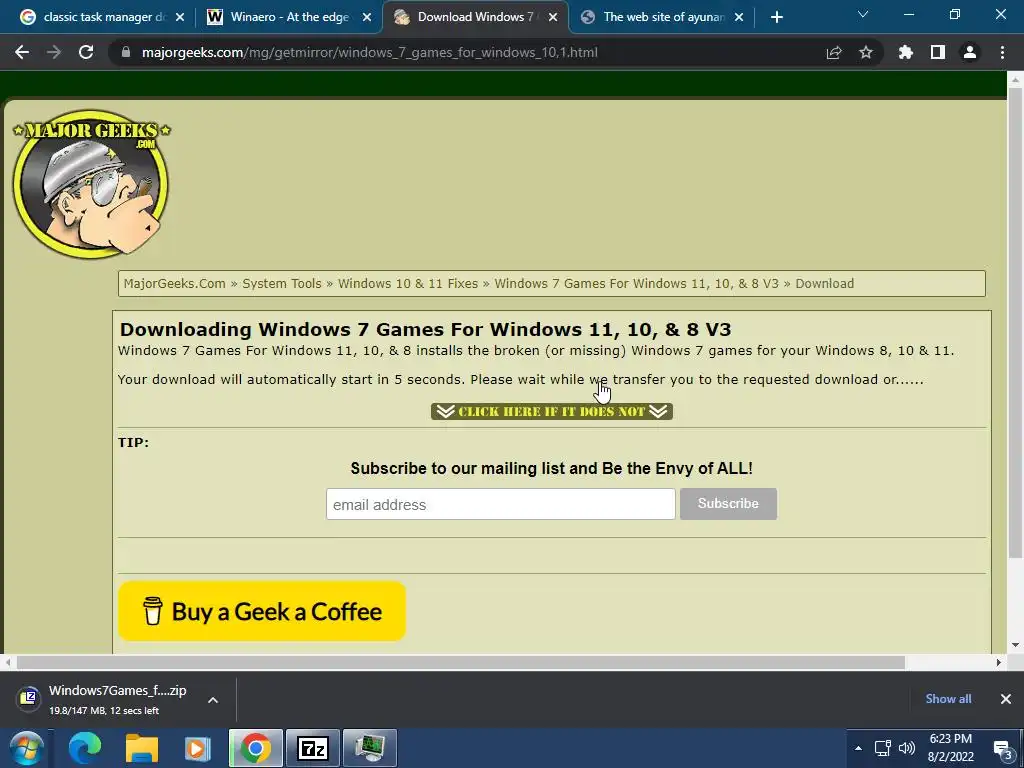1024x768 pixels.
Task: Open a new tab with the plus button
Action: pyautogui.click(x=776, y=17)
